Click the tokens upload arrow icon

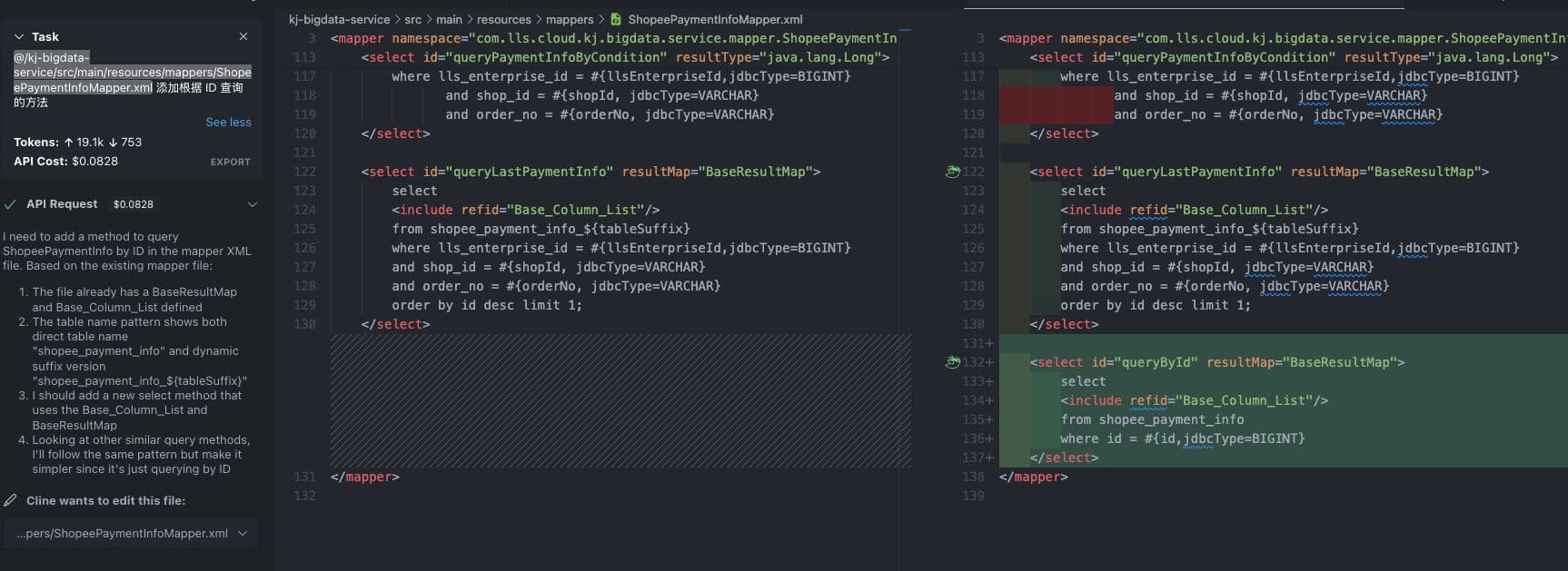(x=68, y=143)
